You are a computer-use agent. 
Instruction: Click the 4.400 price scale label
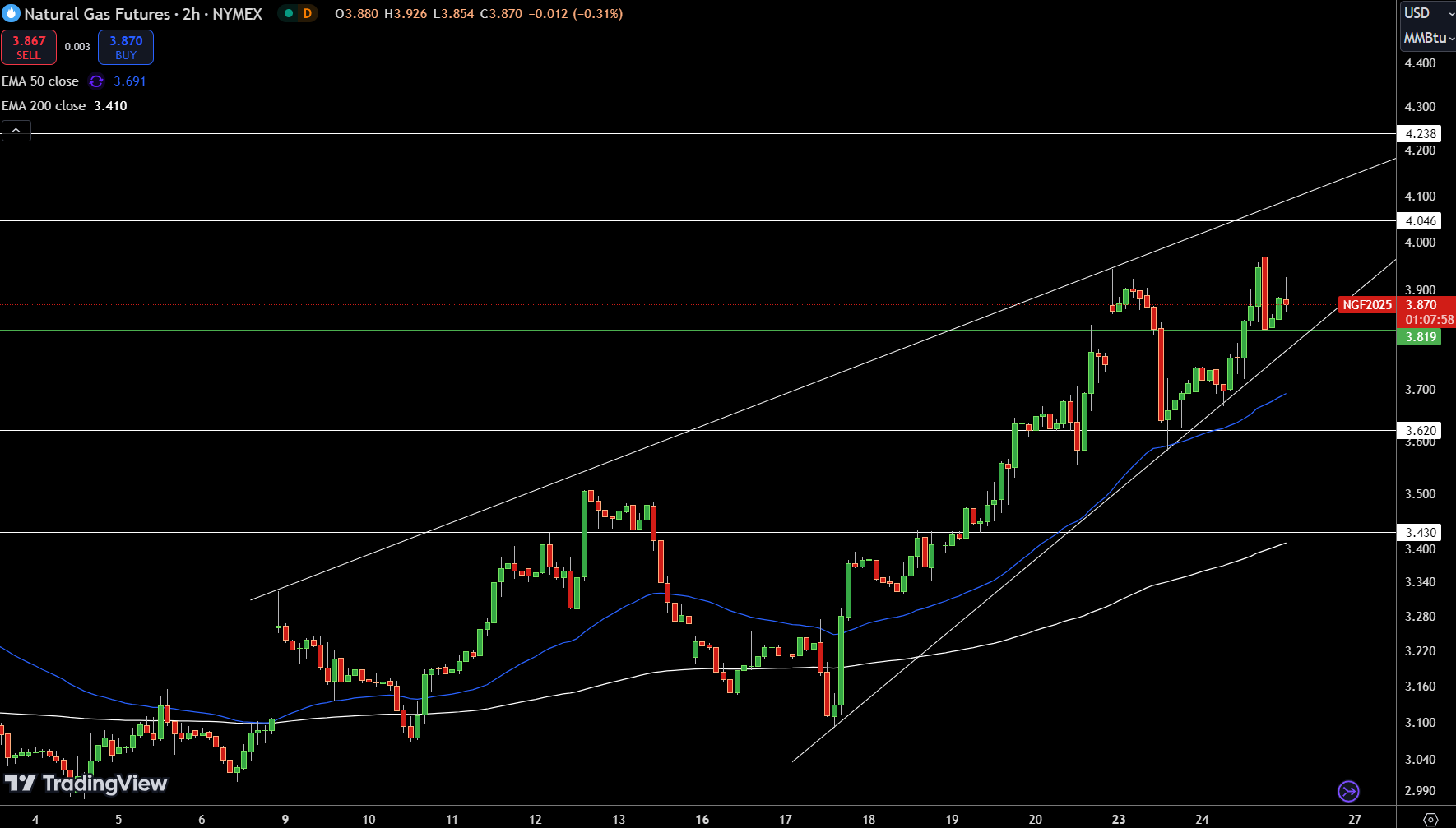(1421, 63)
